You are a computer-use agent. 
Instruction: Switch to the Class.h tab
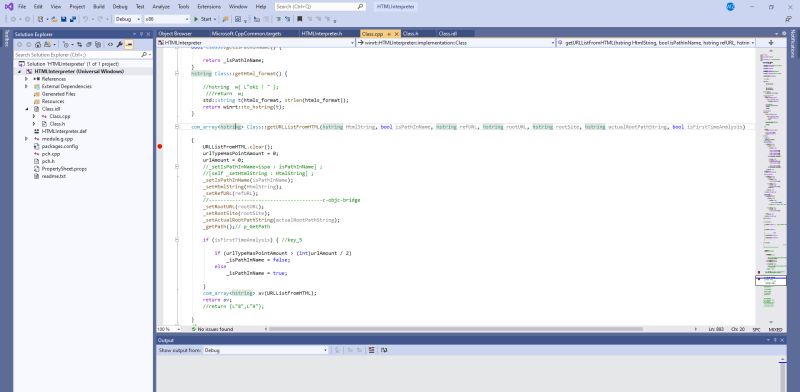point(411,34)
